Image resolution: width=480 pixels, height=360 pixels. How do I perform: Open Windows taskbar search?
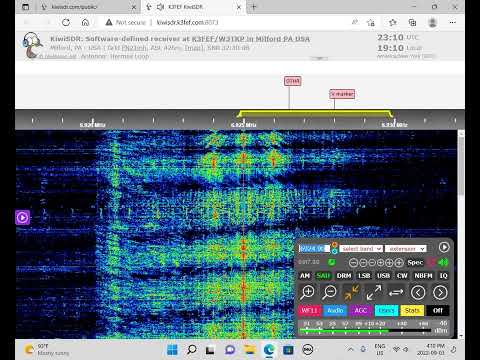coord(191,350)
